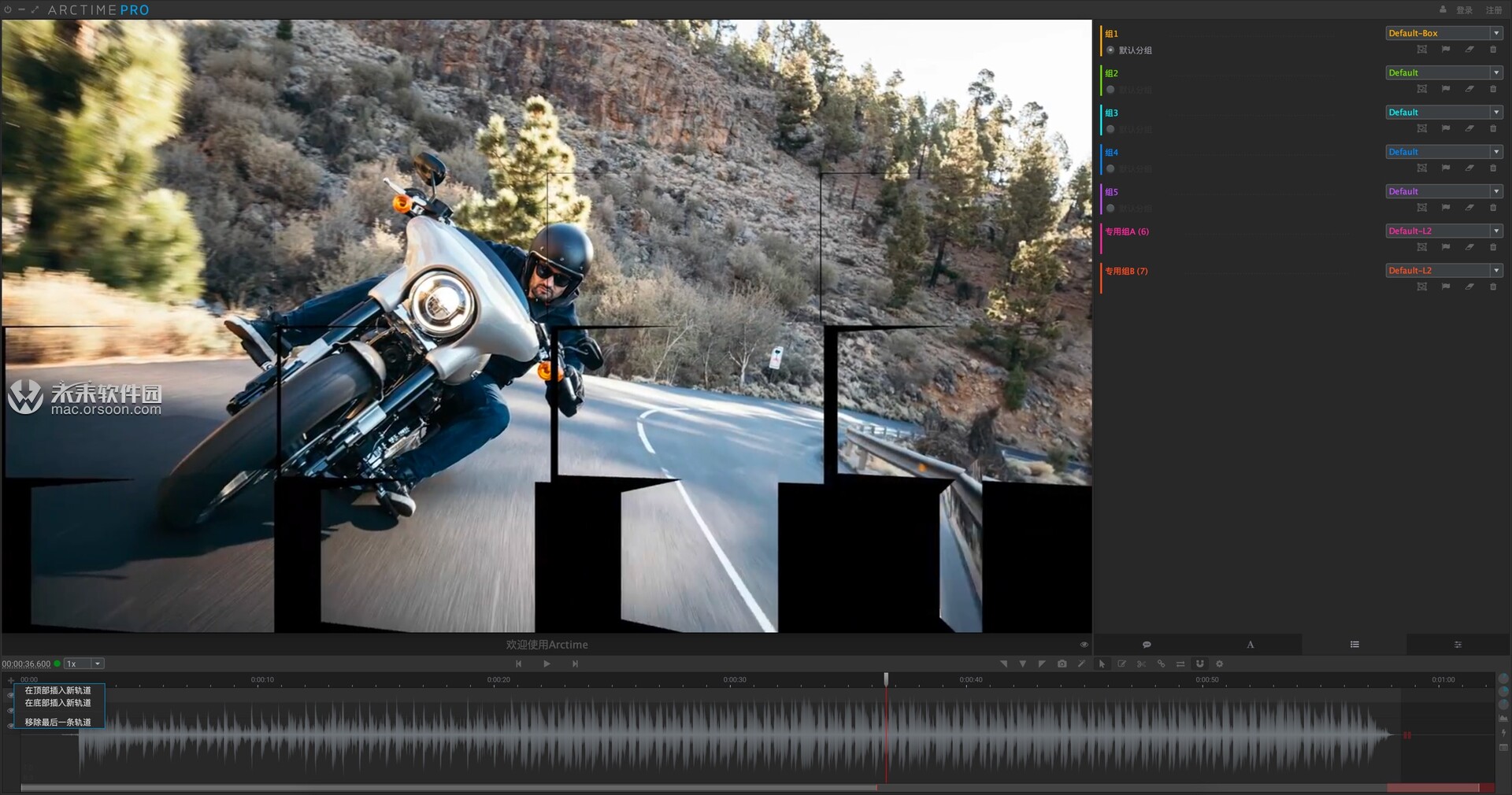This screenshot has width=1512, height=795.
Task: Click the 00:00:36.600 timecode display
Action: click(26, 664)
